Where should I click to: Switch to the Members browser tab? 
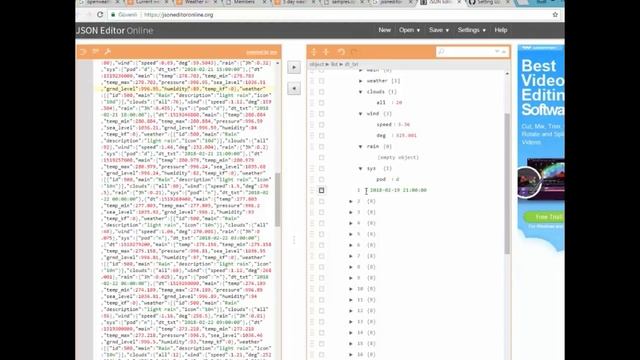[x=244, y=2]
